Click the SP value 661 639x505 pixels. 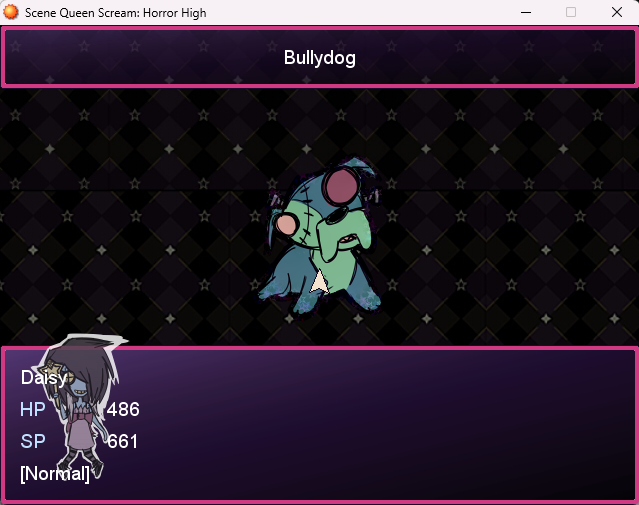pyautogui.click(x=123, y=441)
